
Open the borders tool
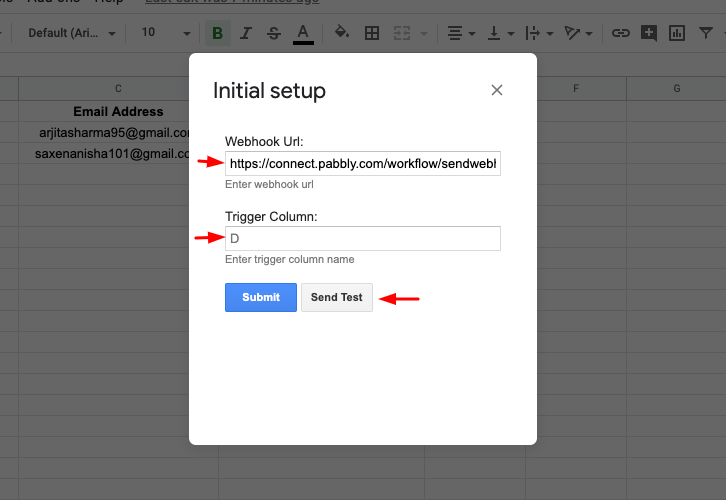pyautogui.click(x=372, y=33)
